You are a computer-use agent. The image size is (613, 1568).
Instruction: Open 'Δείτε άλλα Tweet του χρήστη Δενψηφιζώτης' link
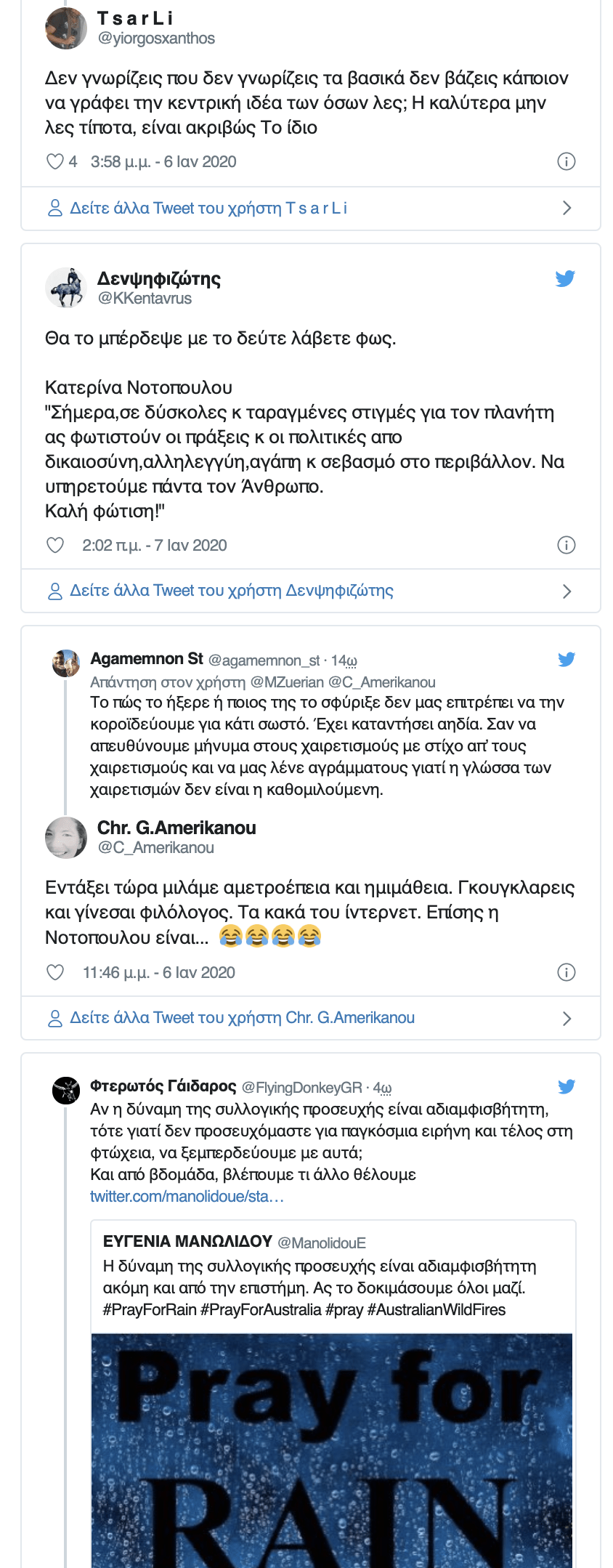(x=232, y=591)
